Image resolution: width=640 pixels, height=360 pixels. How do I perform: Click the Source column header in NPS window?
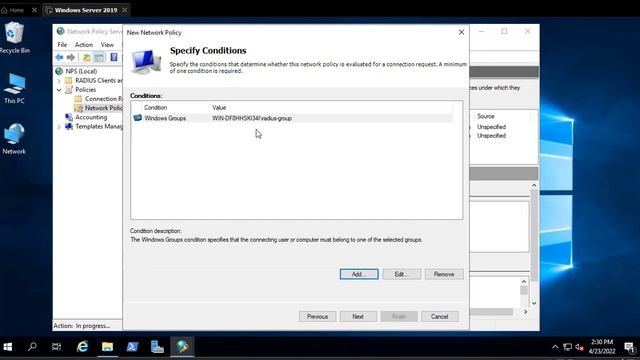click(x=486, y=116)
